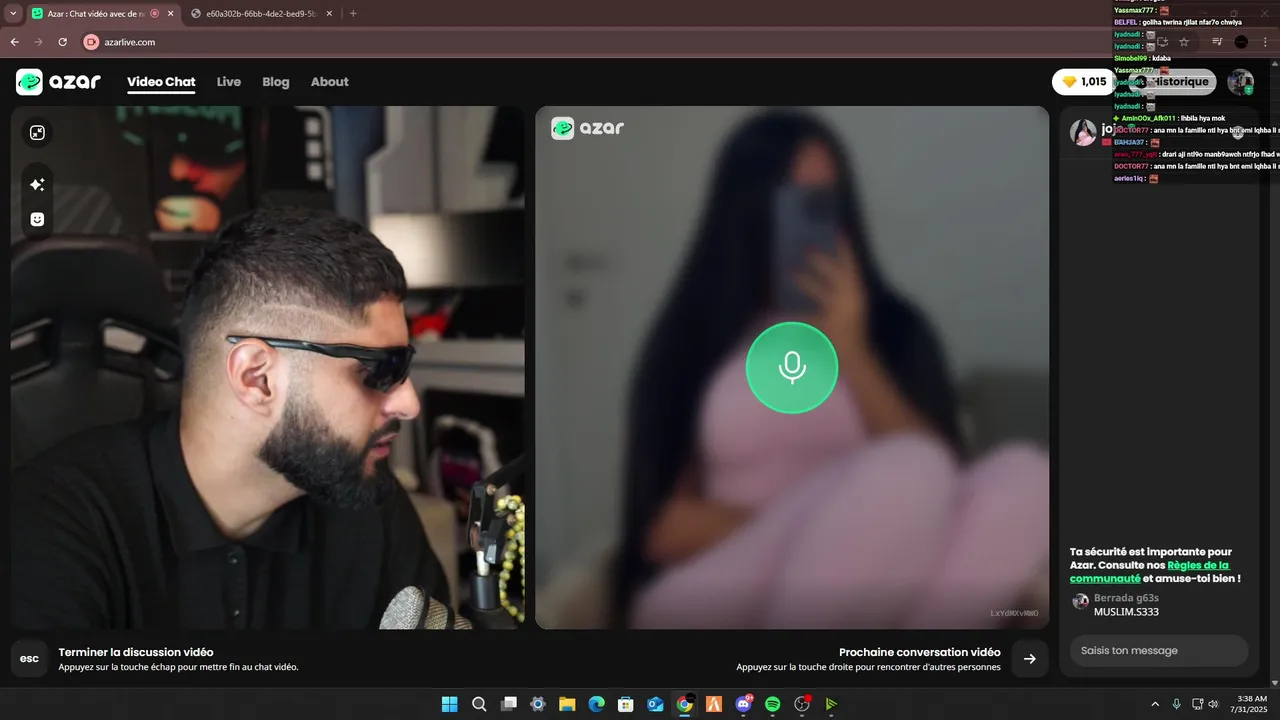Open Microsoft Store from taskbar
The width and height of the screenshot is (1280, 720).
pos(626,704)
